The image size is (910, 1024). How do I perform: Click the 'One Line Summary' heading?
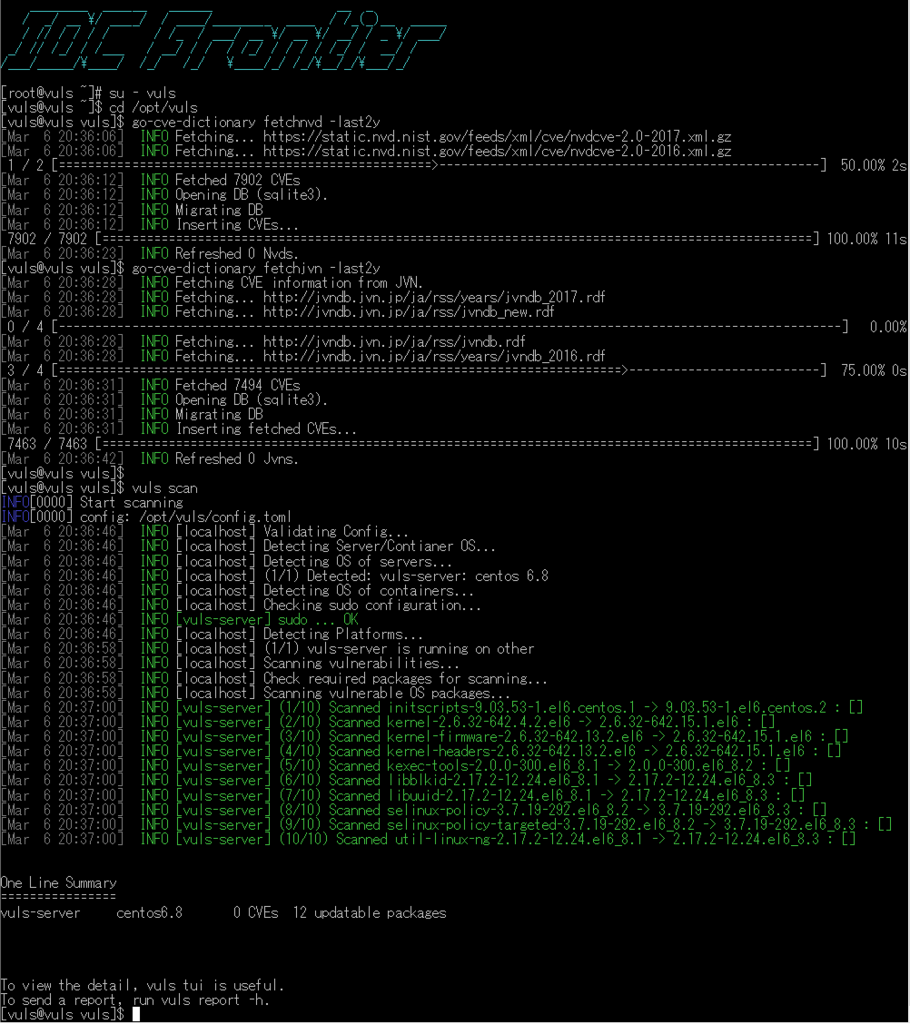pyautogui.click(x=59, y=883)
